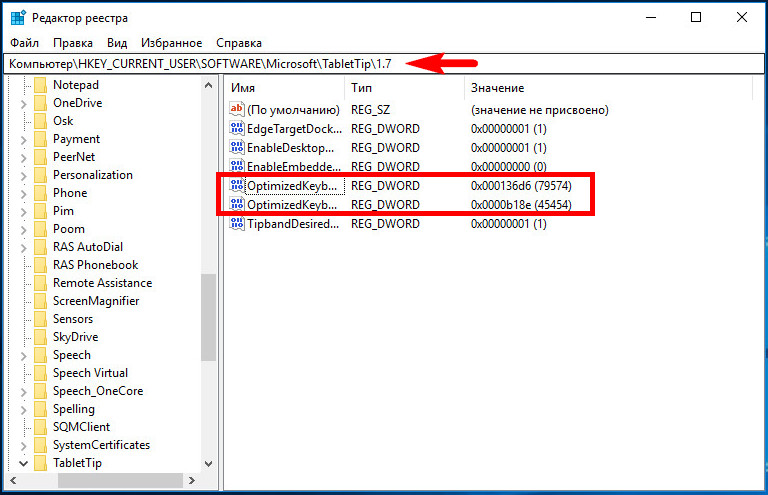
Task: Click the (значение не присвоено) data cell
Action: click(540, 110)
